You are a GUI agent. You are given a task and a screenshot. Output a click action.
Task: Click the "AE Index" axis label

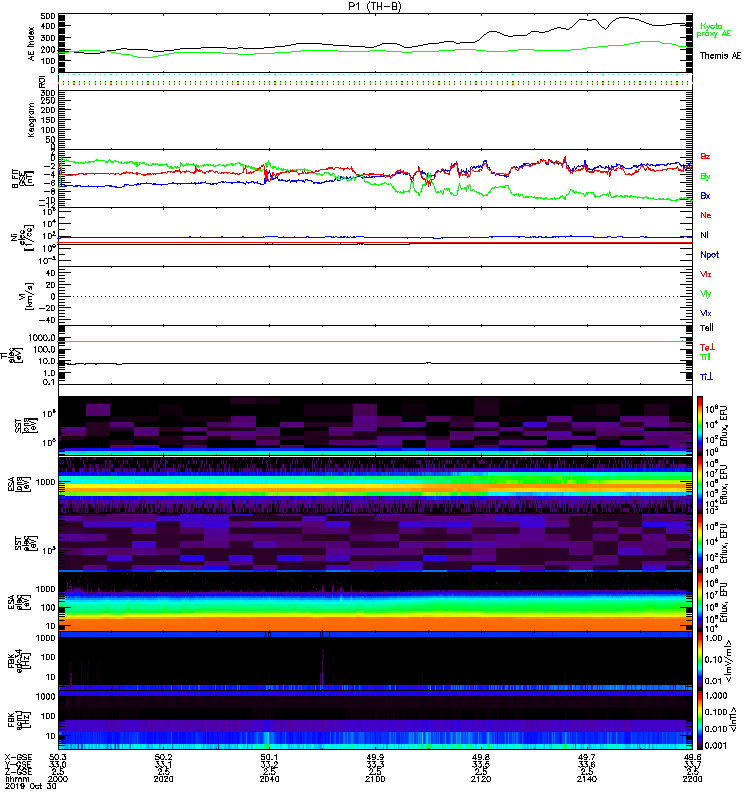tap(31, 44)
